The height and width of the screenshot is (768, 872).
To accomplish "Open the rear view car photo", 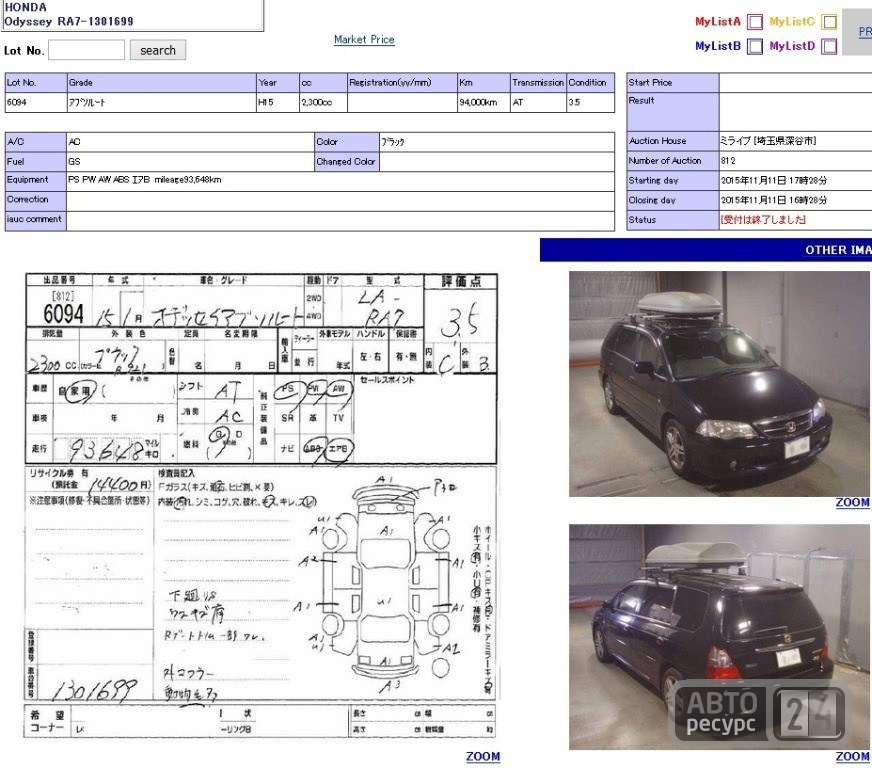I will [x=720, y=637].
